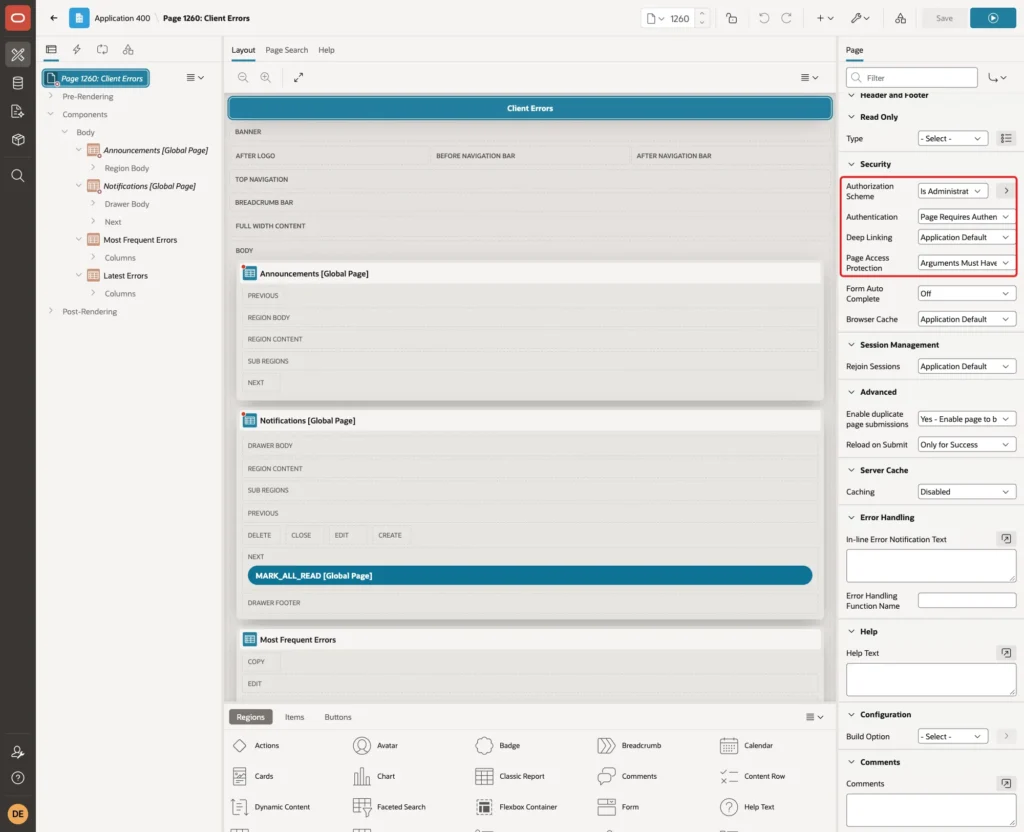Open SQL Workshop database icon

18,83
